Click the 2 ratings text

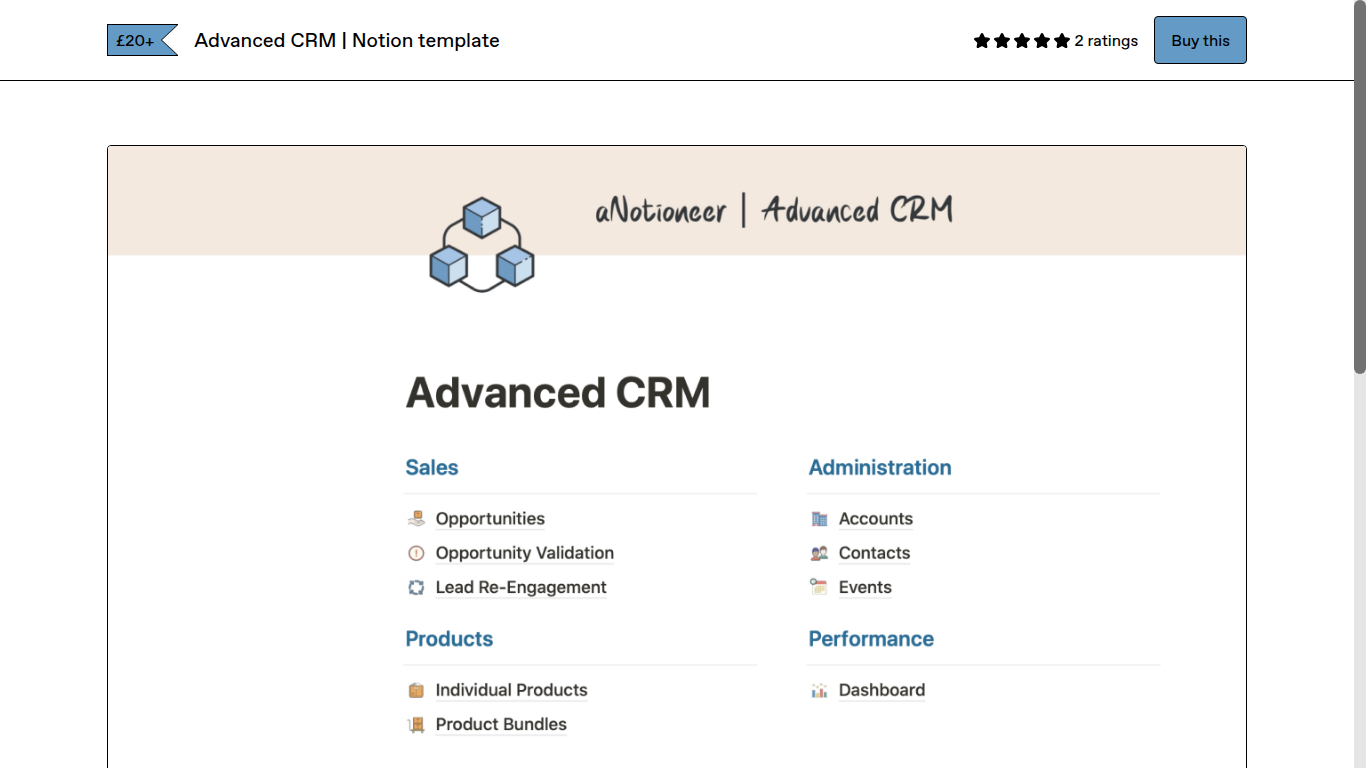1106,41
